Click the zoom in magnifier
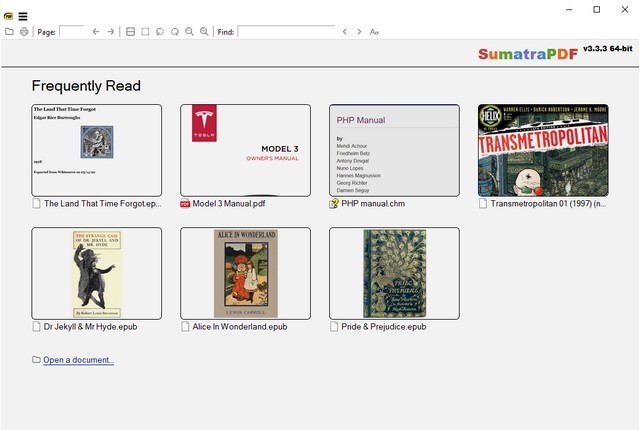 (204, 32)
